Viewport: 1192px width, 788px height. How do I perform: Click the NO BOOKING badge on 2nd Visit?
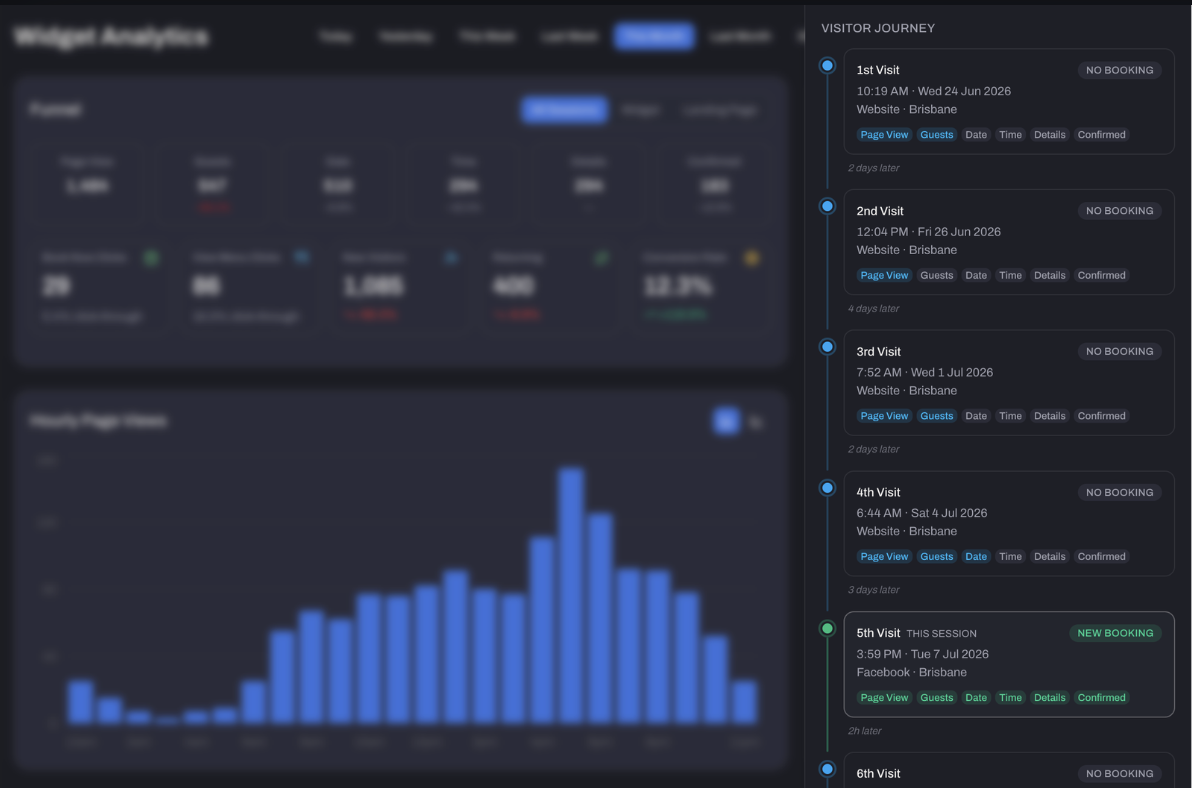click(1119, 210)
